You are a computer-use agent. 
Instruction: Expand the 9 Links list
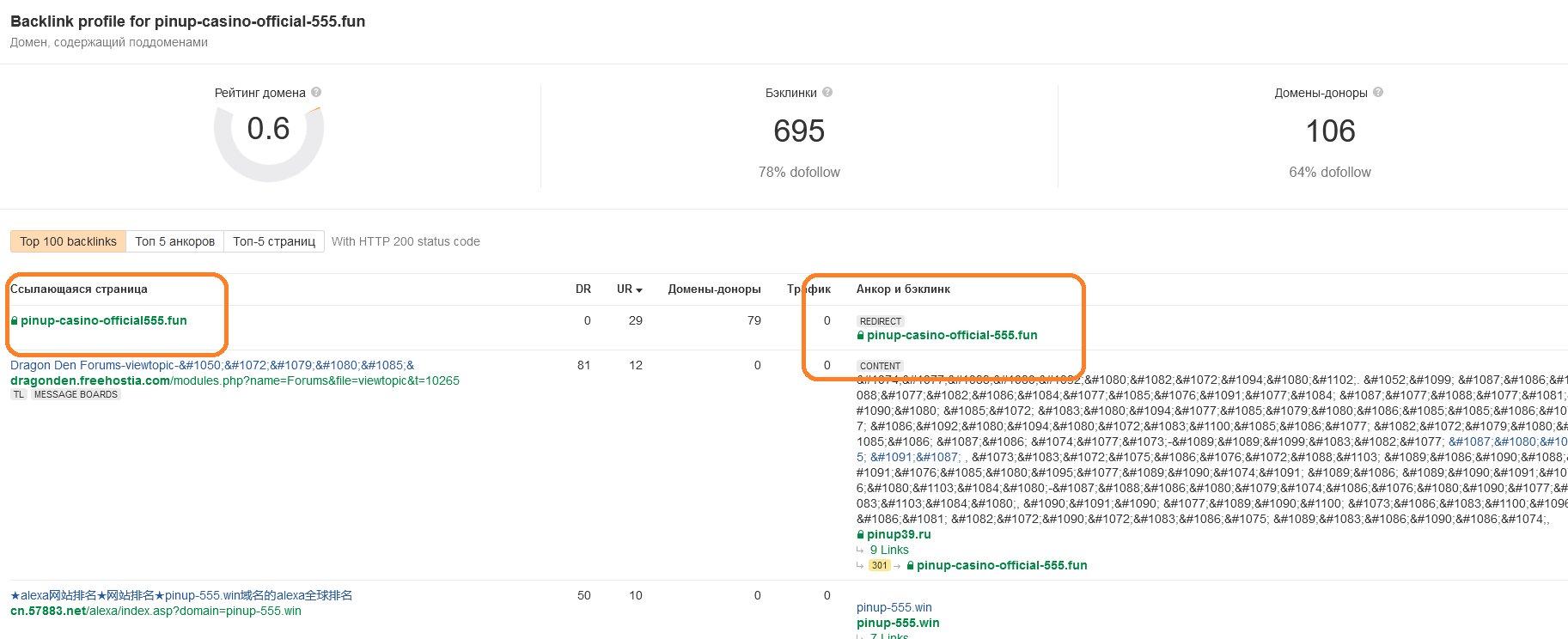click(889, 550)
